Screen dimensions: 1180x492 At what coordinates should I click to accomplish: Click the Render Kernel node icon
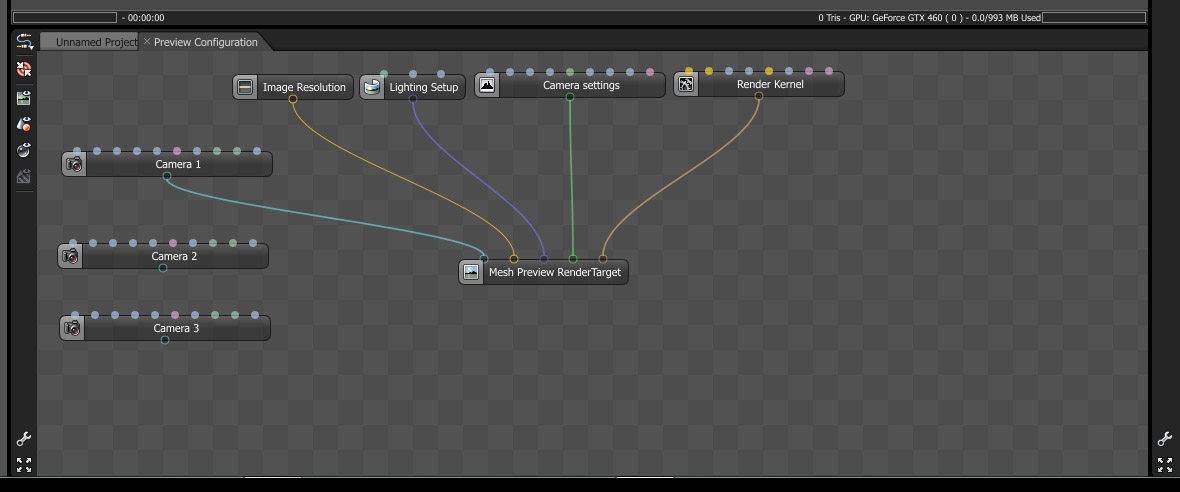686,84
